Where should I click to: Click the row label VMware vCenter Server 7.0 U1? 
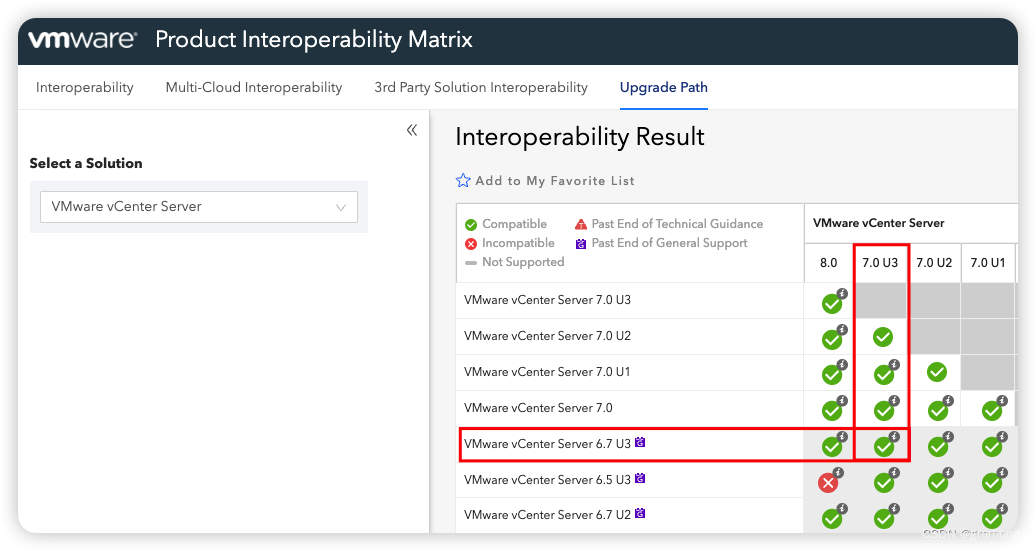547,372
